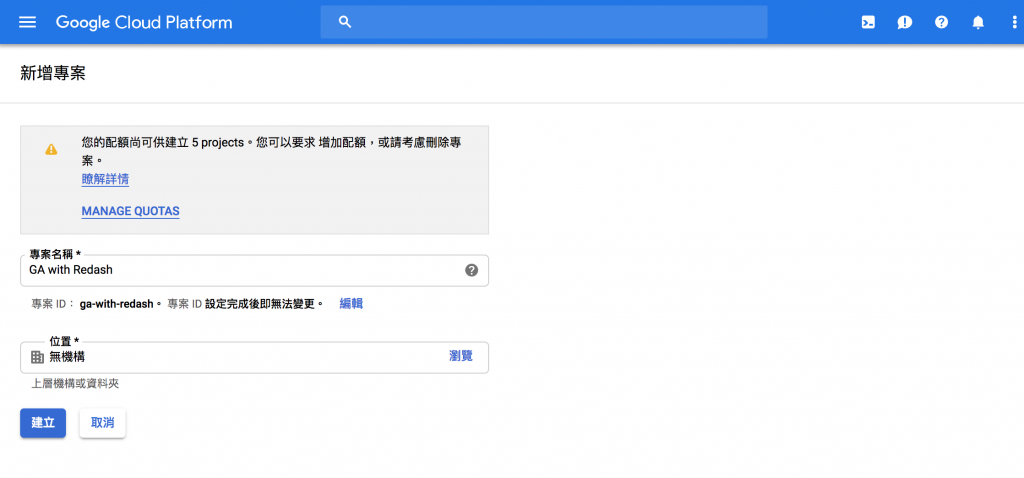Click the 取消 button
Screen dimensions: 1024x478
(103, 422)
